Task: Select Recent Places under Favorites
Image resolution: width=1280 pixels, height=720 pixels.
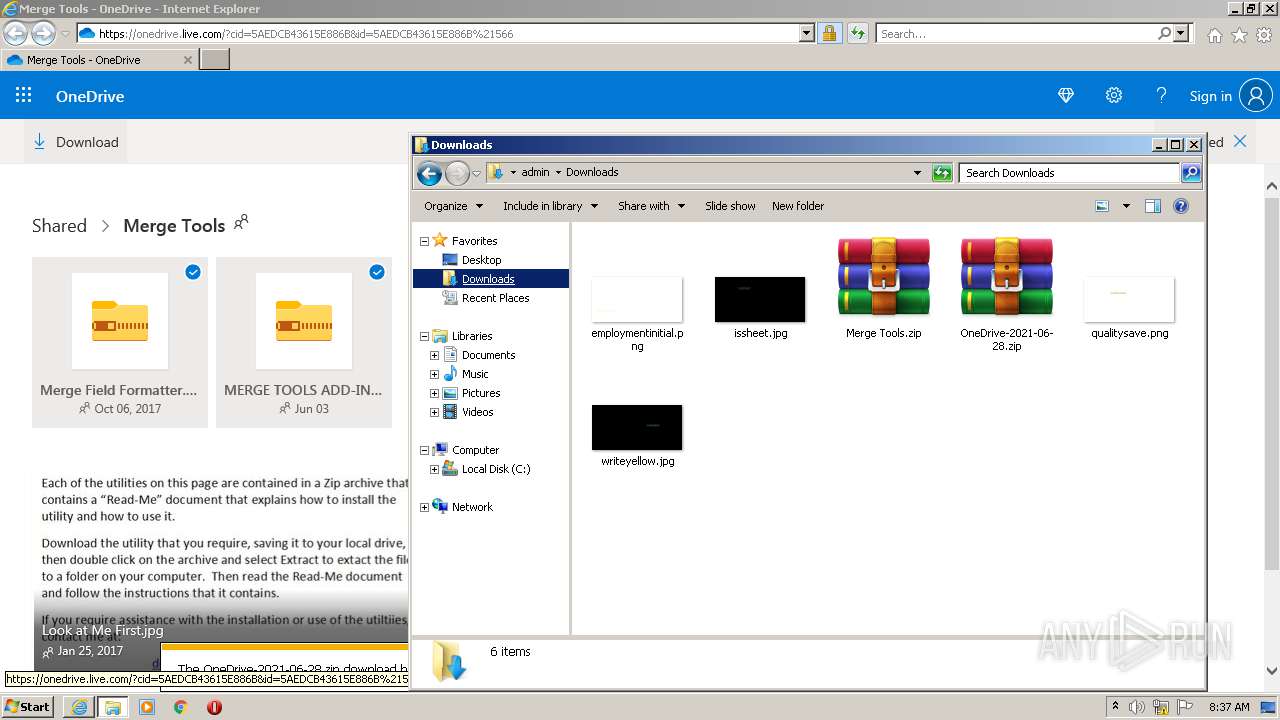Action: pos(495,298)
